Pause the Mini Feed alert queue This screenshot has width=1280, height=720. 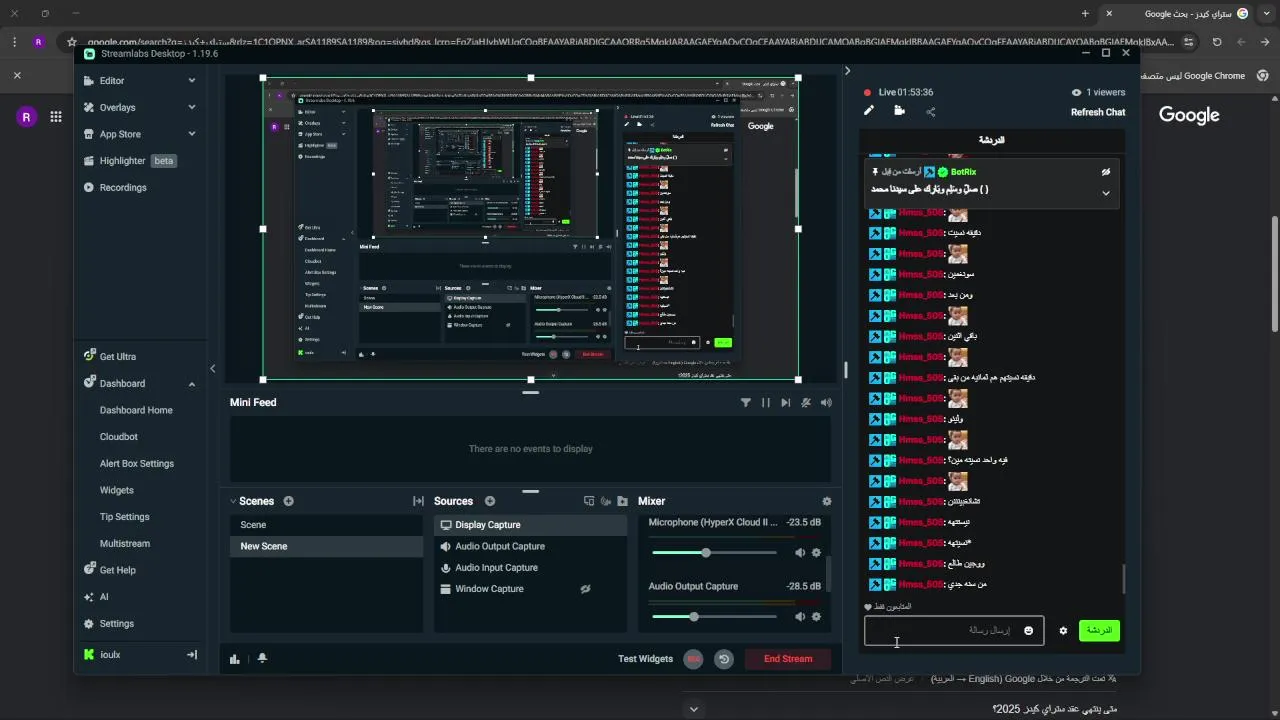coord(766,403)
